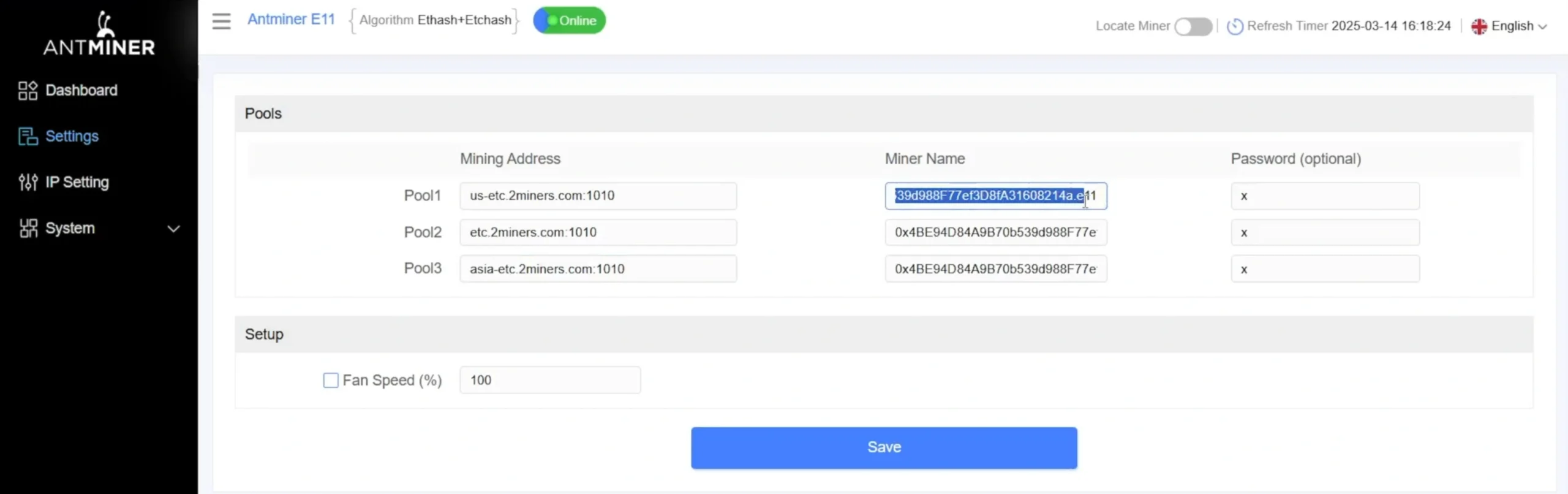The height and width of the screenshot is (494, 1568).
Task: Click the Refresh Timer clock icon
Action: click(x=1235, y=26)
